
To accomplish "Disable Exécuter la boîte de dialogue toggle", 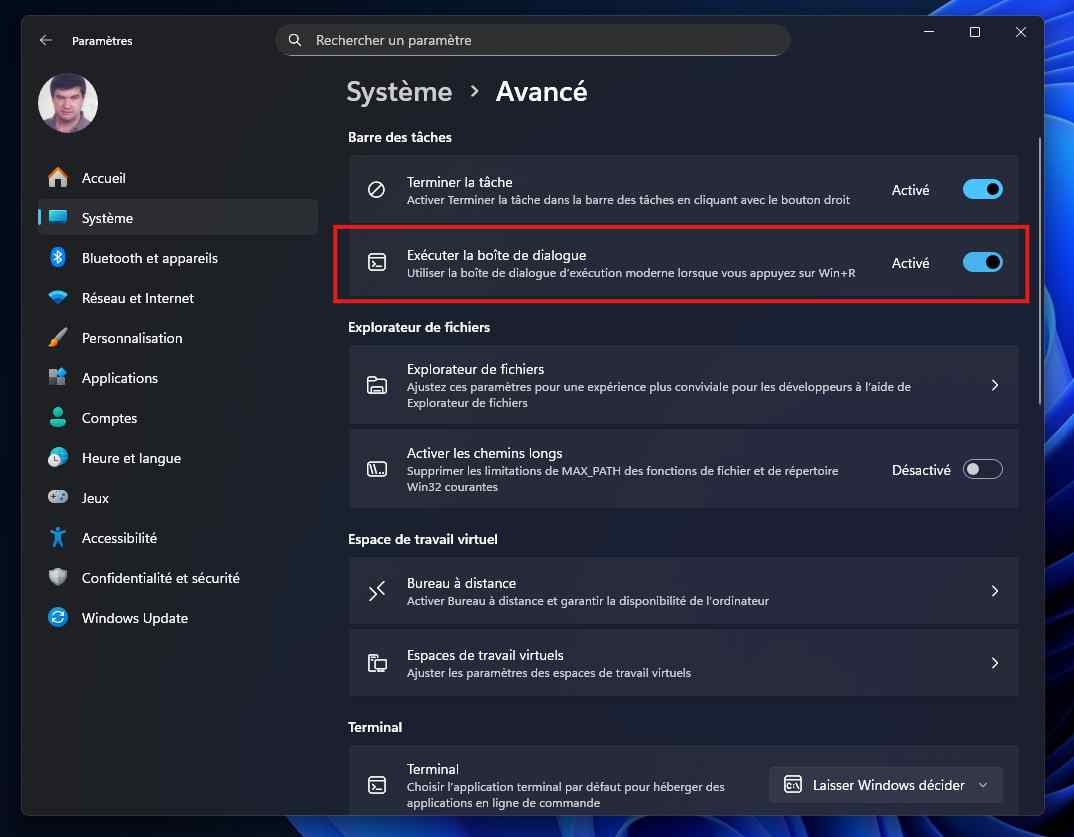I will point(982,263).
